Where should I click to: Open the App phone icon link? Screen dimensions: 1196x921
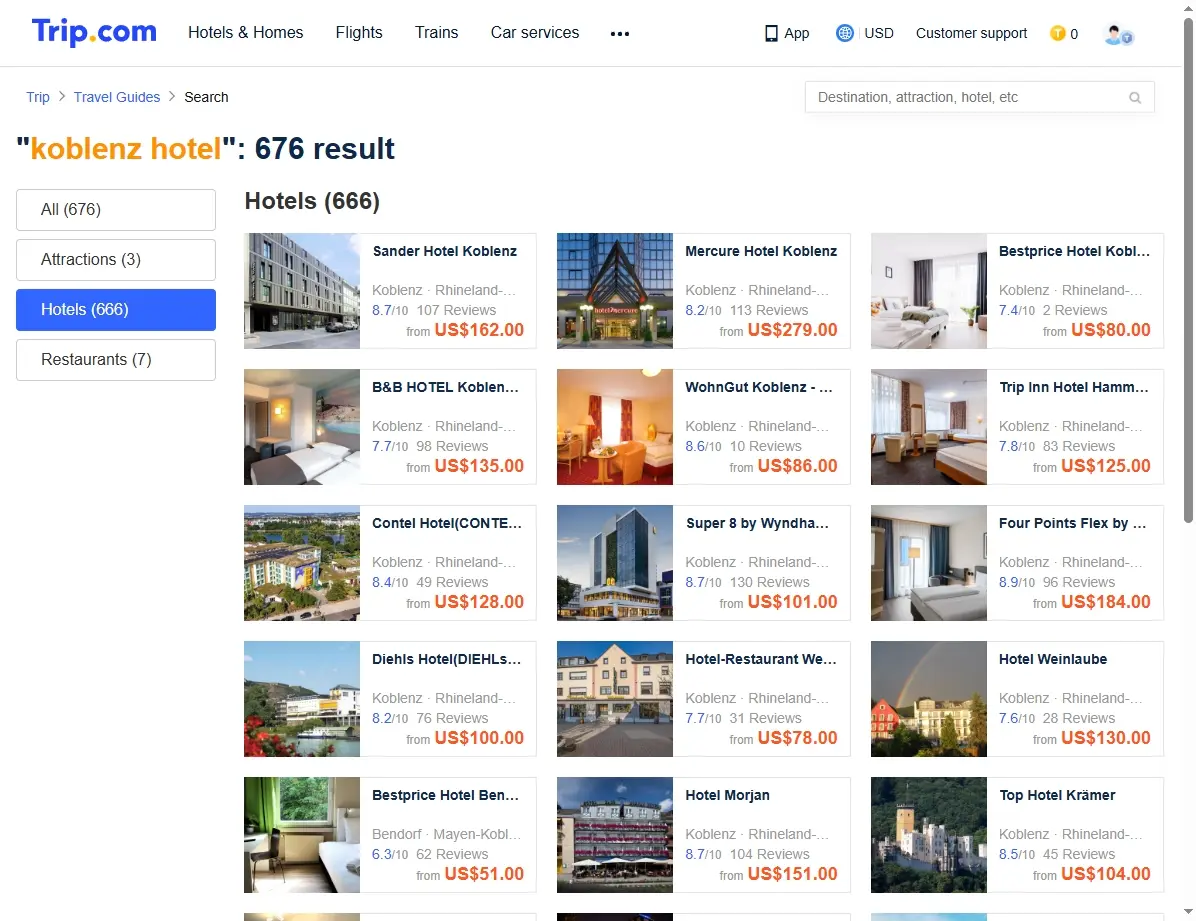tap(786, 34)
